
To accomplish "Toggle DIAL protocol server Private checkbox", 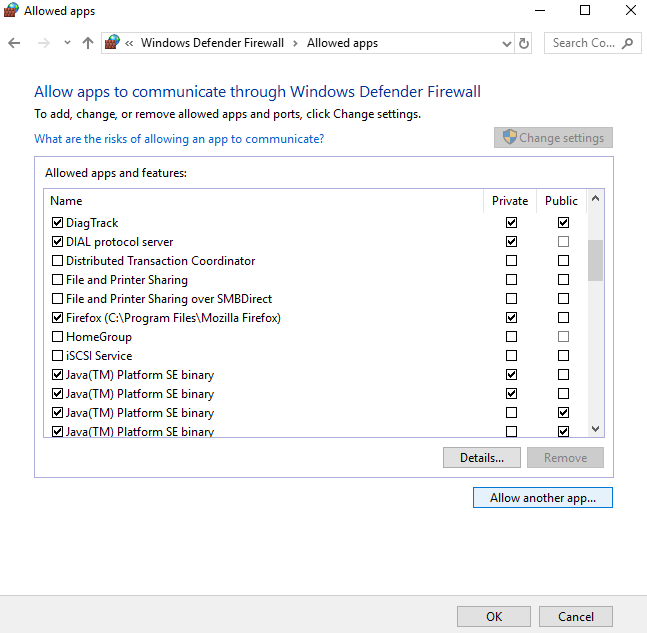I will [511, 241].
